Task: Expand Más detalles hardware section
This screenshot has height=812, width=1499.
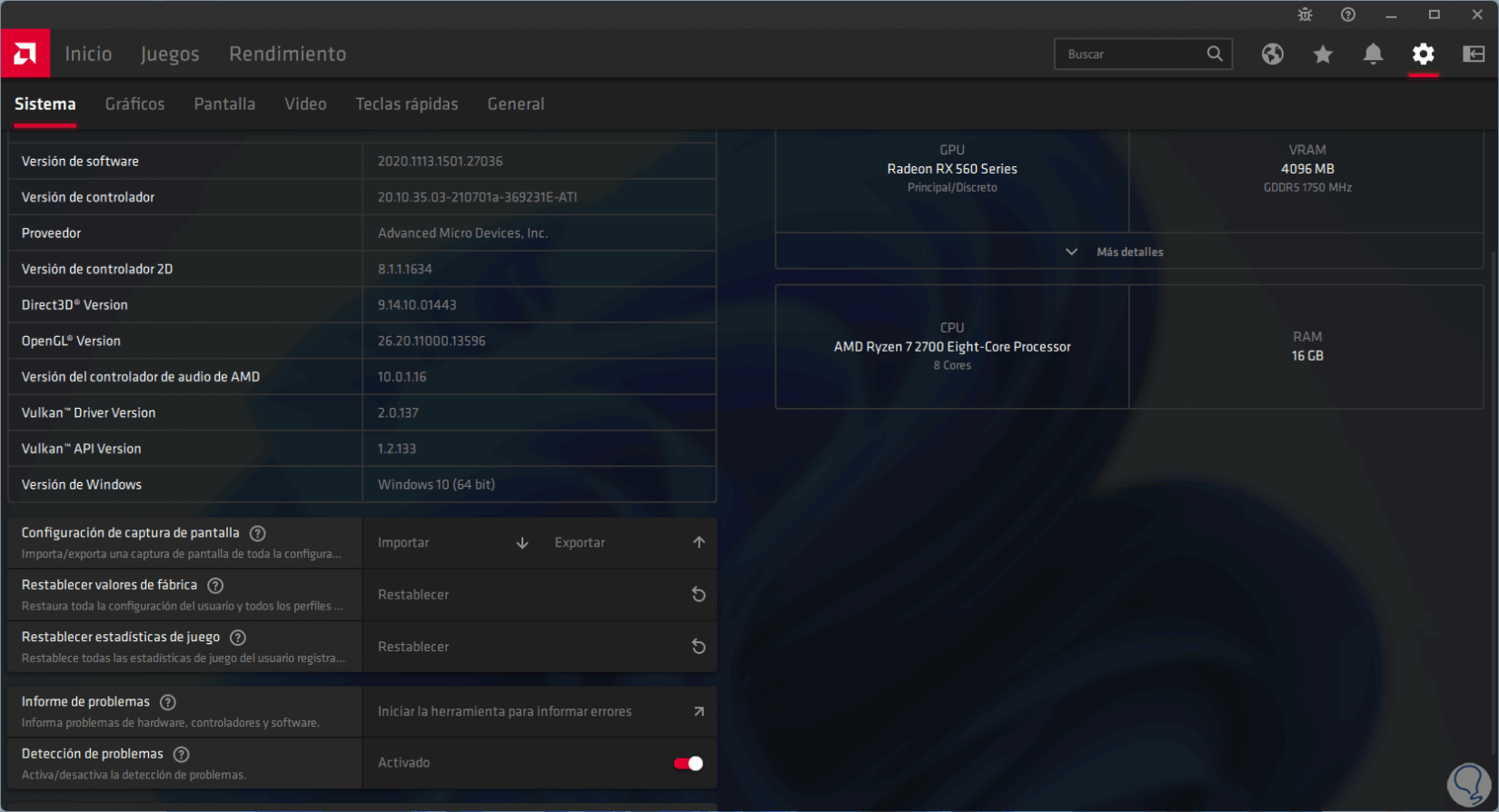Action: 1129,252
